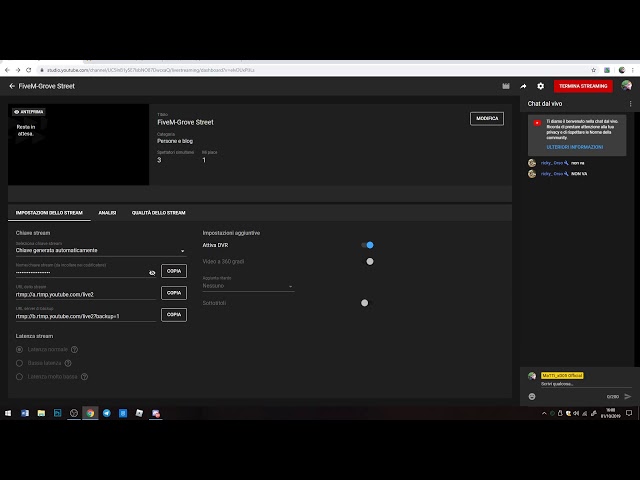Reveal the hidden stream key with eye icon

[152, 273]
